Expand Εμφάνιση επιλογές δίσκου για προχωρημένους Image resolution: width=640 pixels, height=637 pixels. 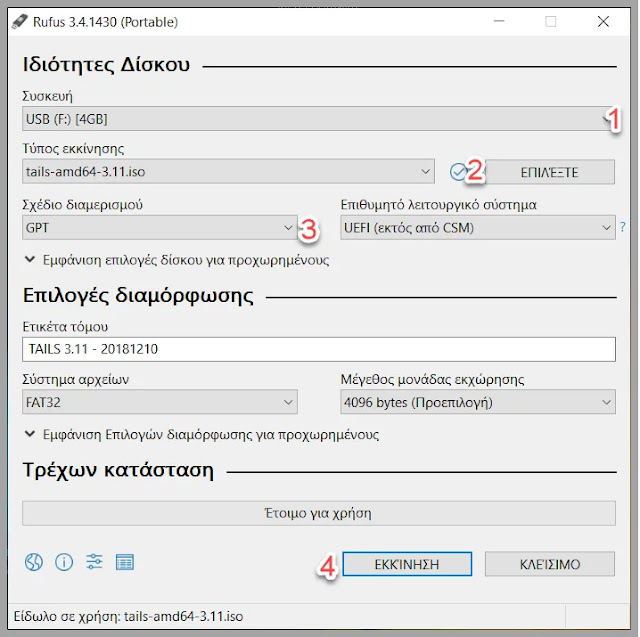(177, 260)
